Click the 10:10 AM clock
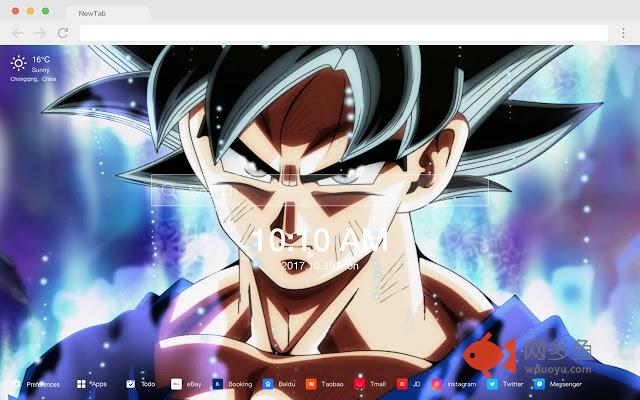 coord(320,240)
